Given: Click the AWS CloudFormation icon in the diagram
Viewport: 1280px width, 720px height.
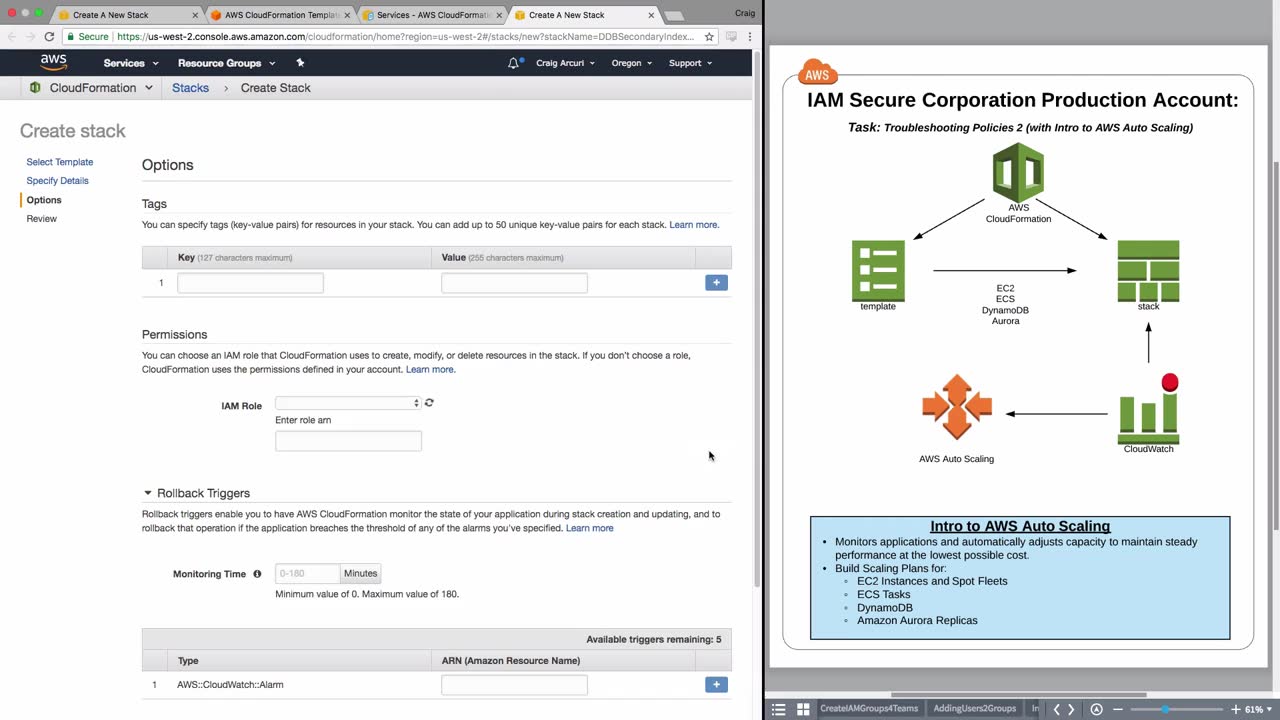Looking at the screenshot, I should (1018, 173).
